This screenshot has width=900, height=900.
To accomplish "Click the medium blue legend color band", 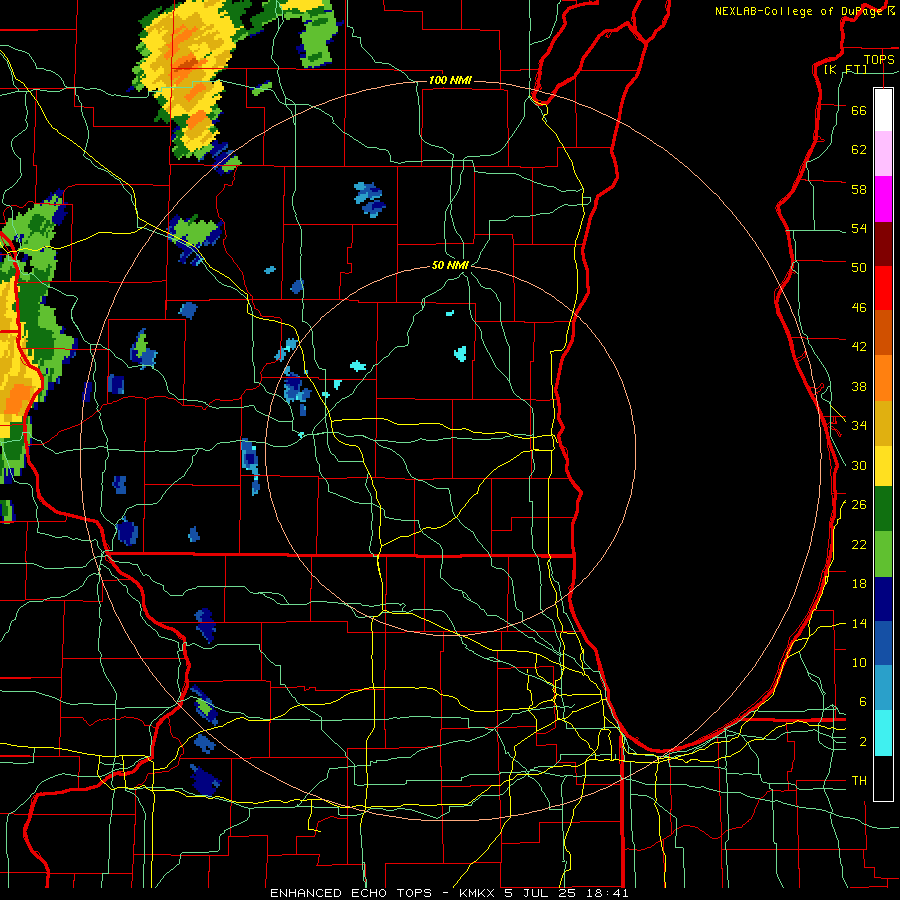I will tap(883, 643).
